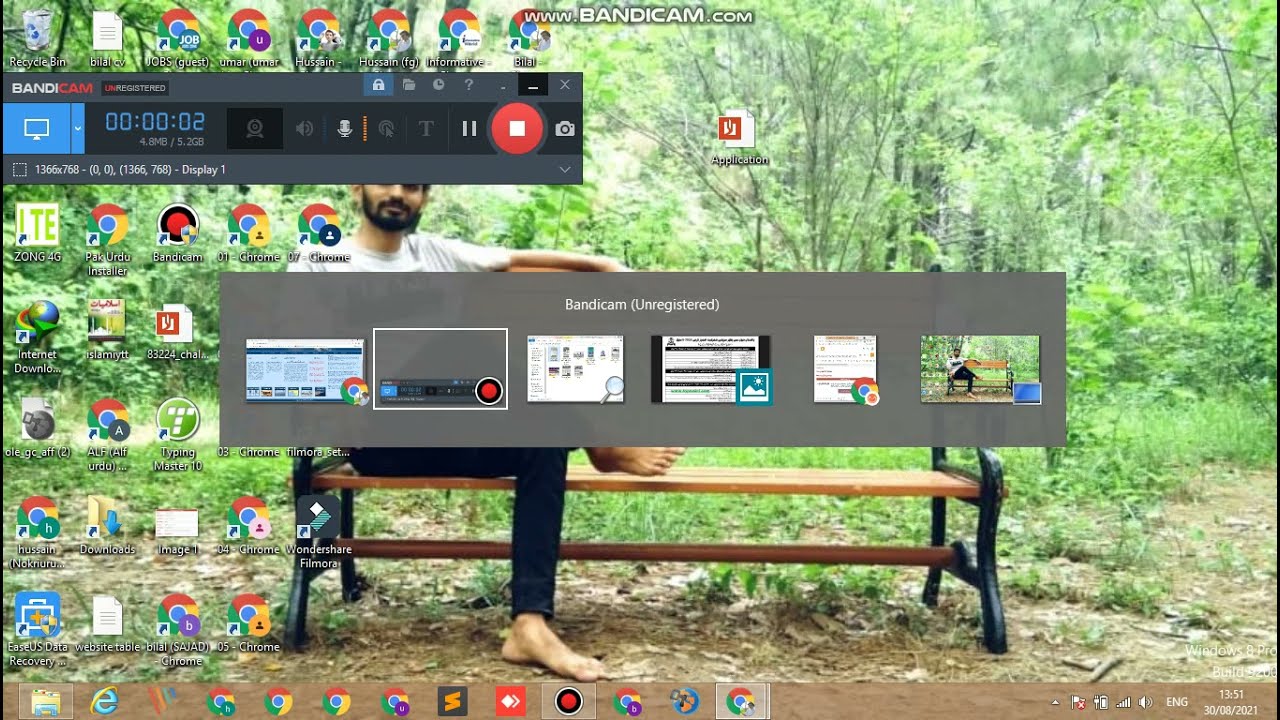Open the Application desktop file
Image resolution: width=1280 pixels, height=720 pixels.
click(x=739, y=138)
